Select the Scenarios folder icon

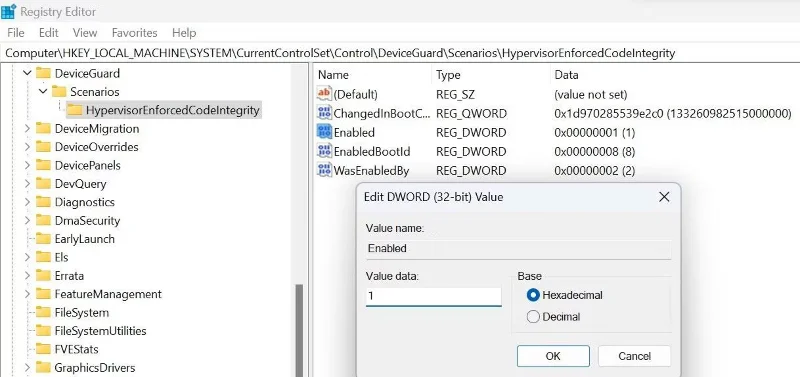click(59, 92)
